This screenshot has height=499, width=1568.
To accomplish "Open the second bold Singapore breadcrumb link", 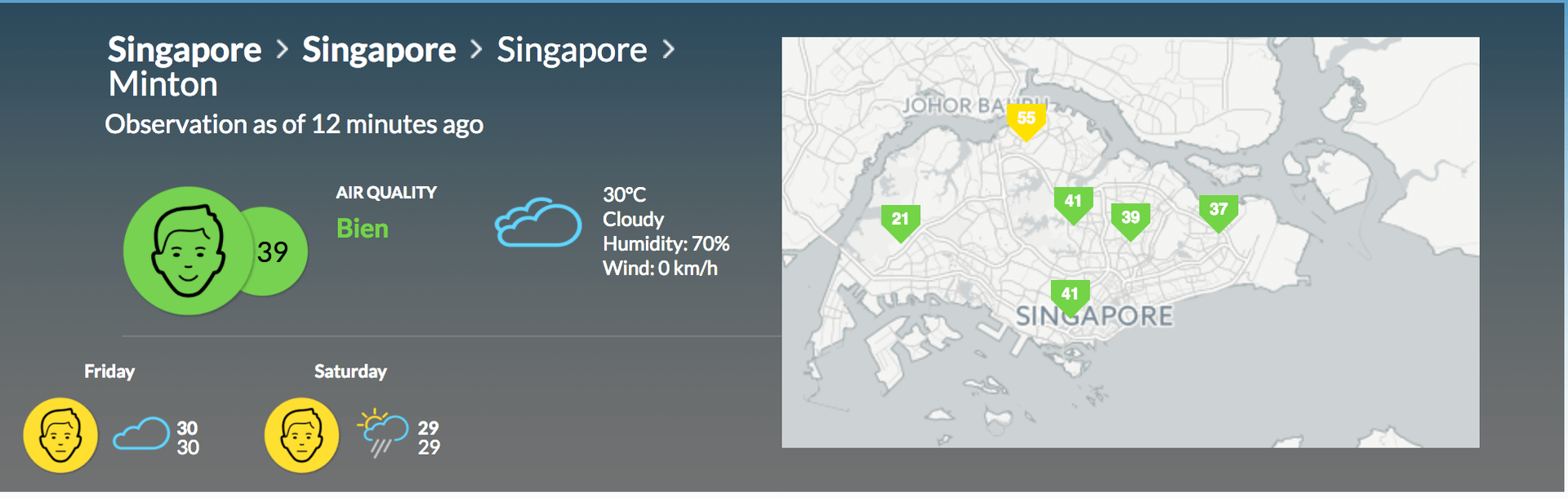I will (x=379, y=51).
